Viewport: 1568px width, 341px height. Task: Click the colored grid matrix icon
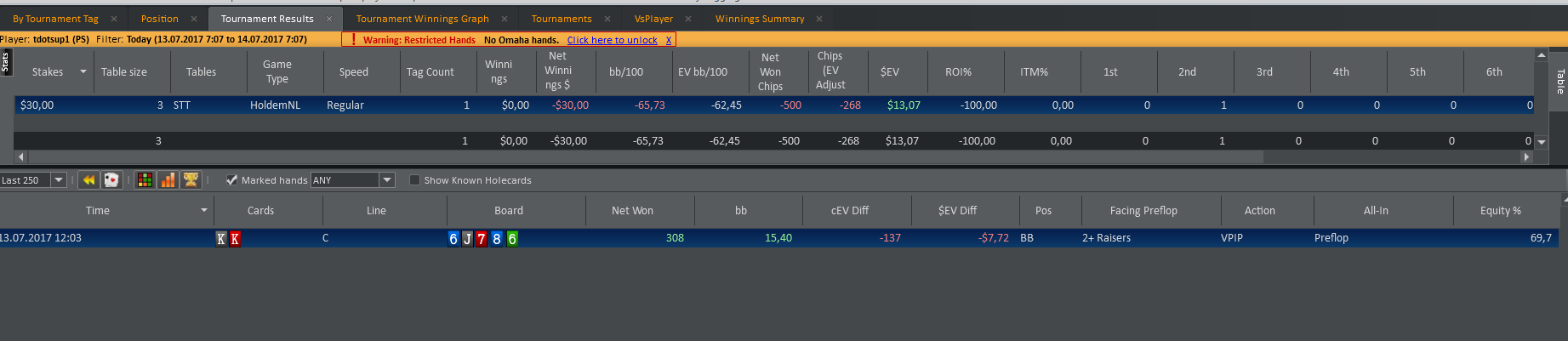tap(145, 180)
